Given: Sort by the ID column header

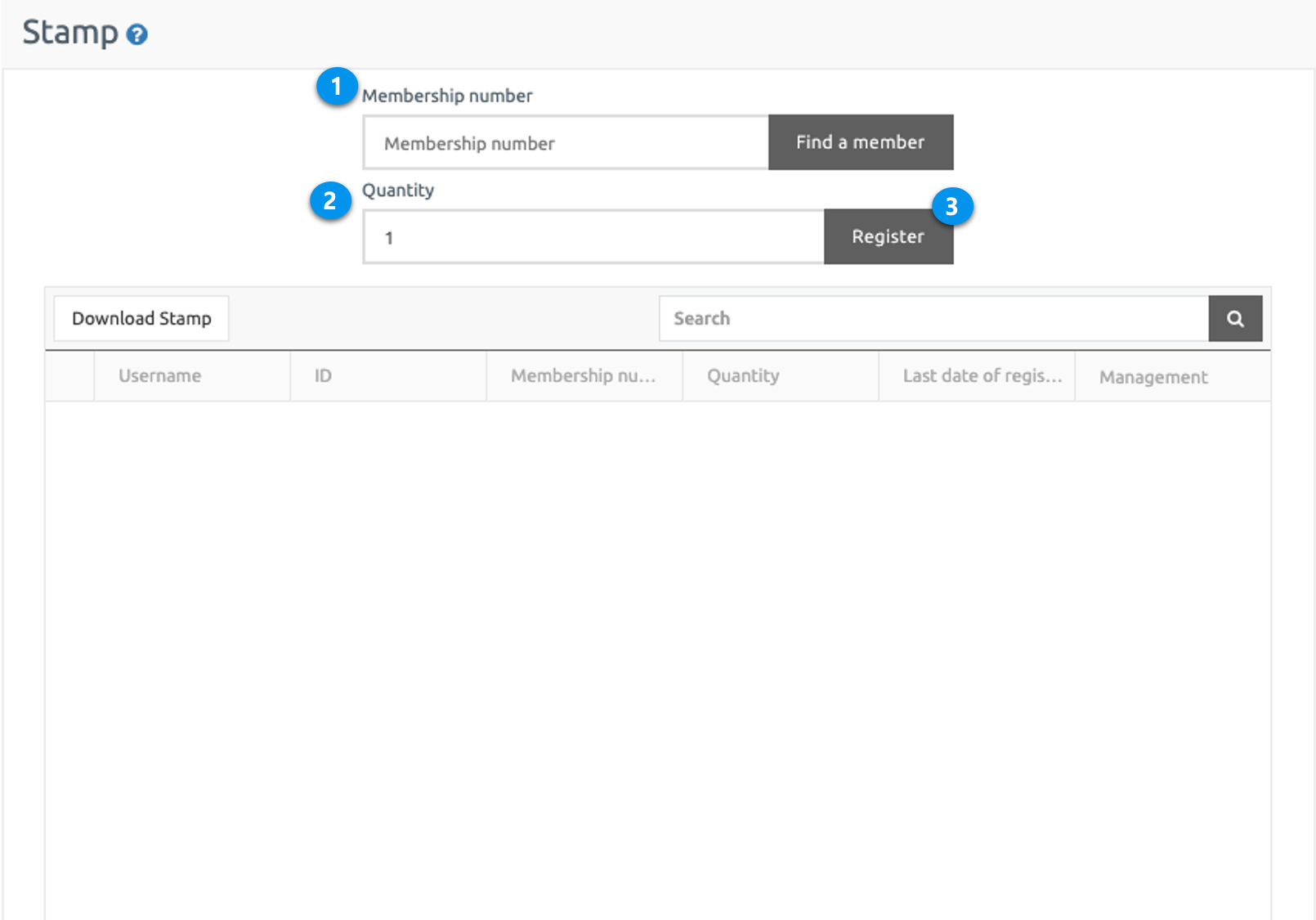Looking at the screenshot, I should tap(324, 376).
